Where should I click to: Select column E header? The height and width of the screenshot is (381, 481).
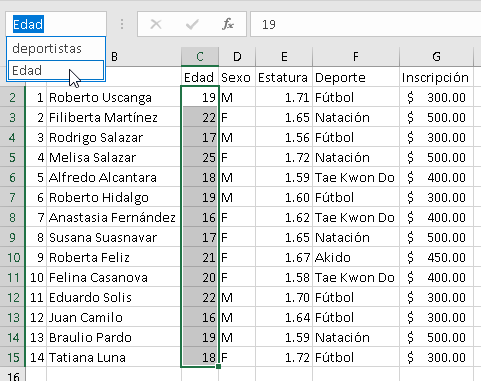pyautogui.click(x=284, y=57)
